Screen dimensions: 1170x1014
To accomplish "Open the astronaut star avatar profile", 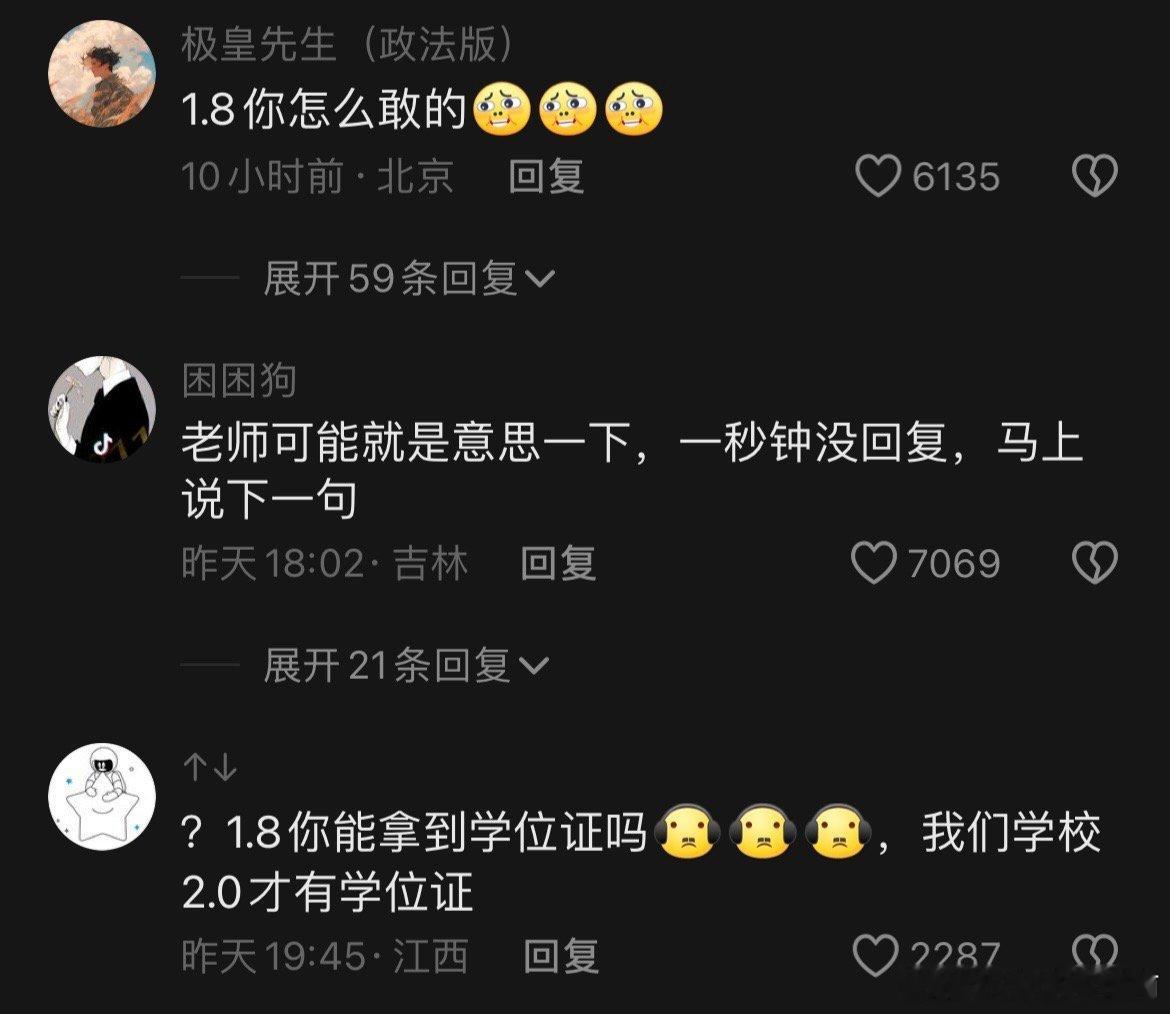I will coord(102,796).
